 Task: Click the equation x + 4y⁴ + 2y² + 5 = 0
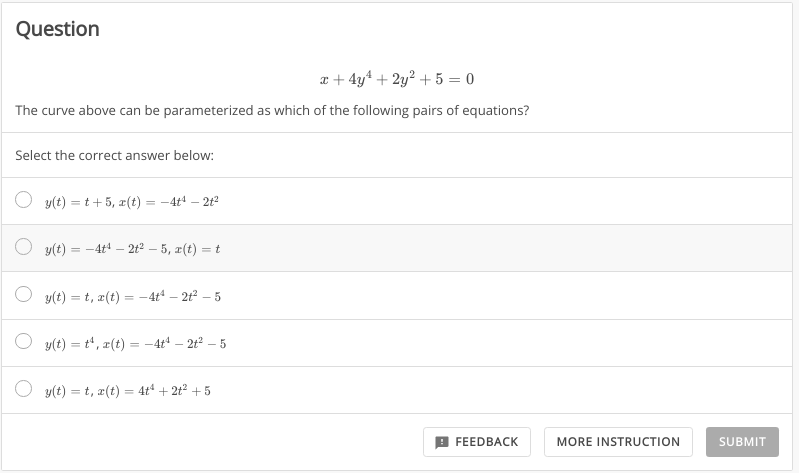click(x=399, y=79)
